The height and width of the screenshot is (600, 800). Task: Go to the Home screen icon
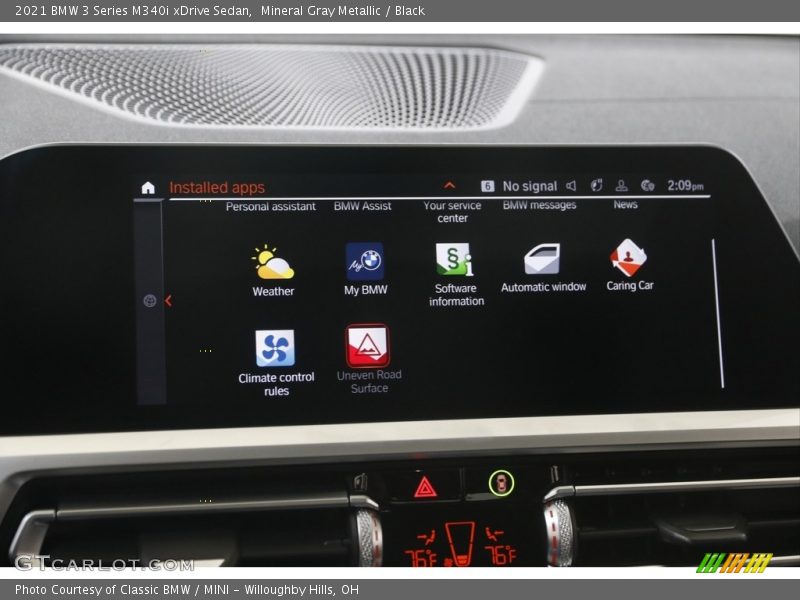148,188
